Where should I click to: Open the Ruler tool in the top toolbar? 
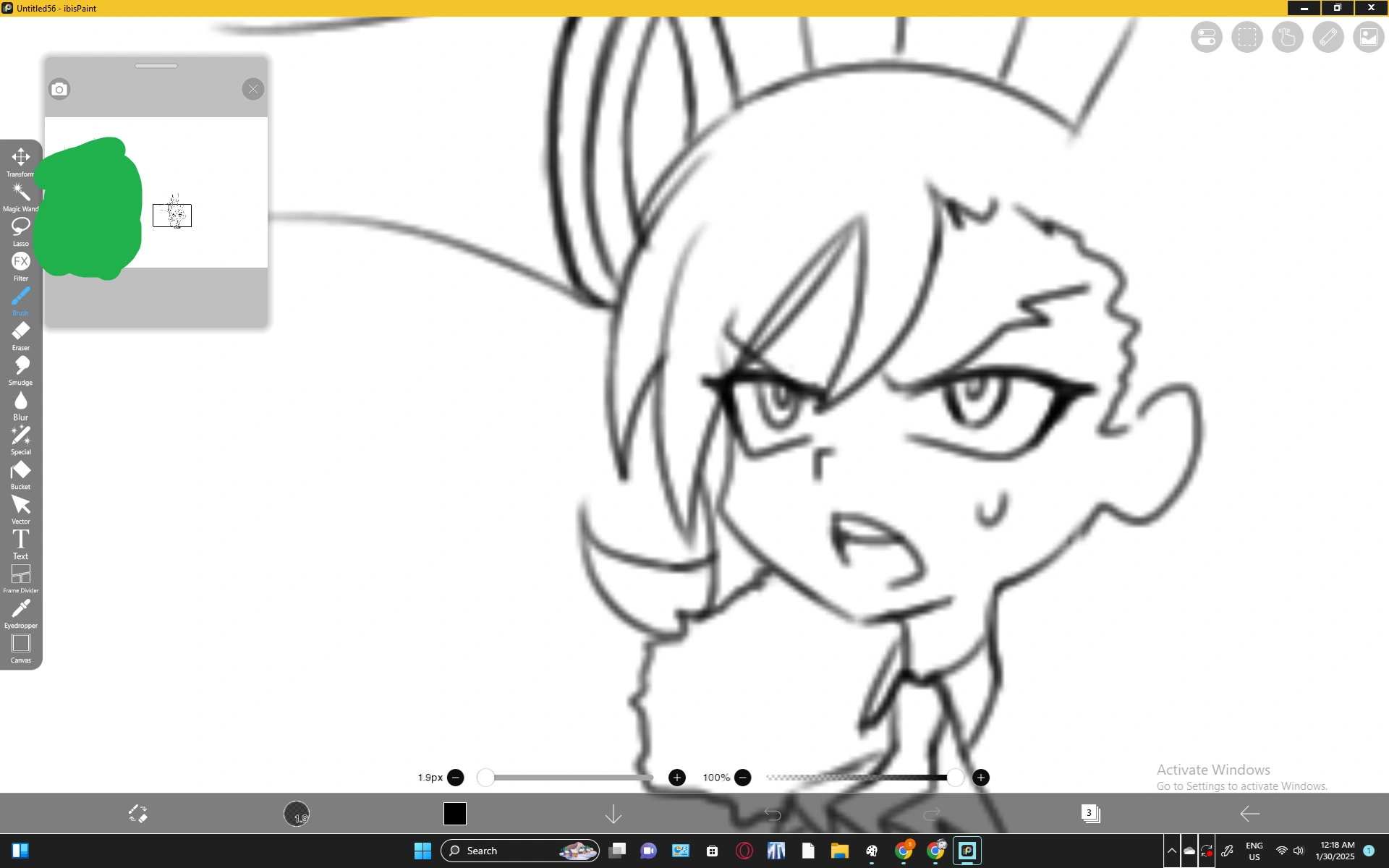tap(1328, 37)
